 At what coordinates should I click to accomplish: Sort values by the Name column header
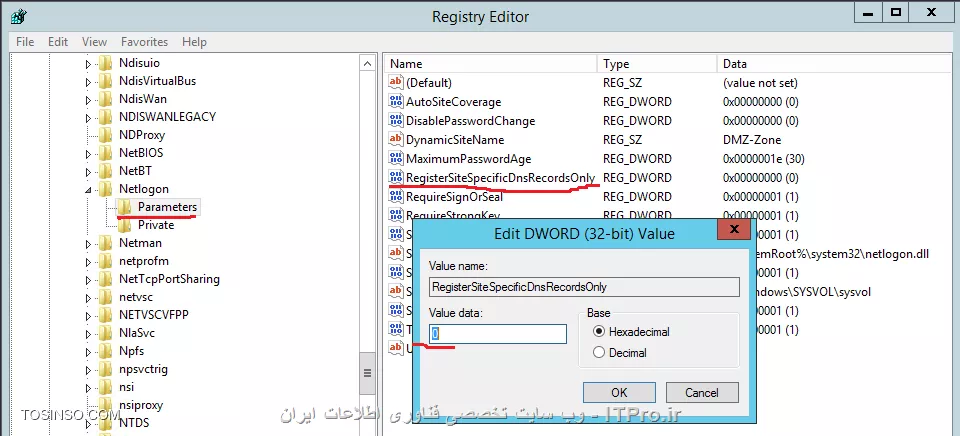pos(491,64)
